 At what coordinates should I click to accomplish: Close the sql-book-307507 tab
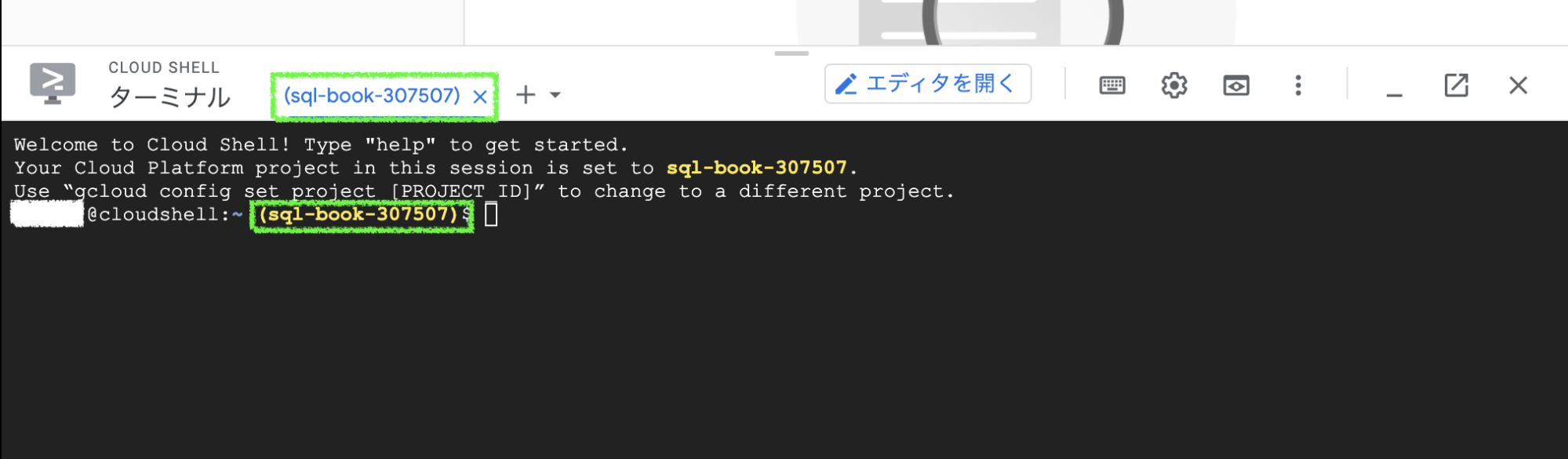[480, 97]
